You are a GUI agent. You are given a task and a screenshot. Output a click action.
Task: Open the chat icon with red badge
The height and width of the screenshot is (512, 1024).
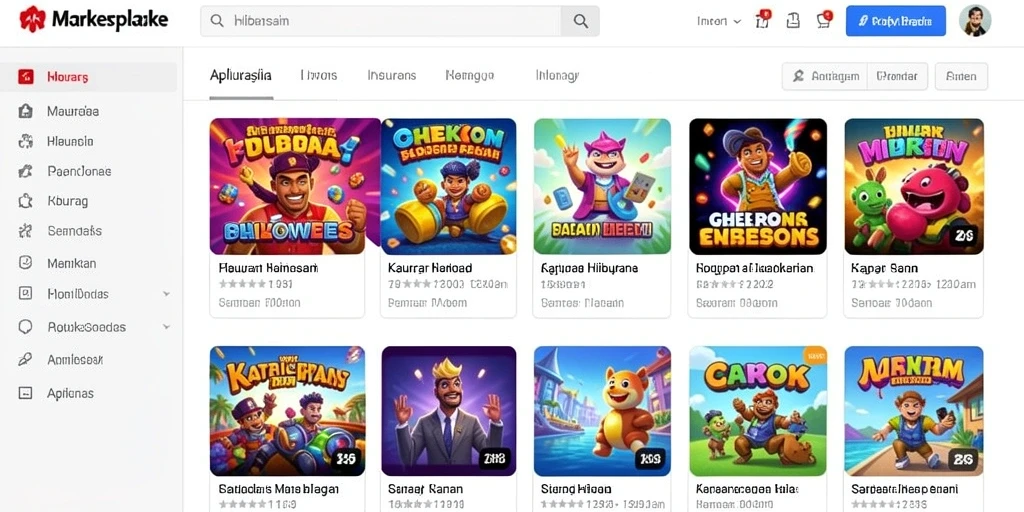(824, 20)
